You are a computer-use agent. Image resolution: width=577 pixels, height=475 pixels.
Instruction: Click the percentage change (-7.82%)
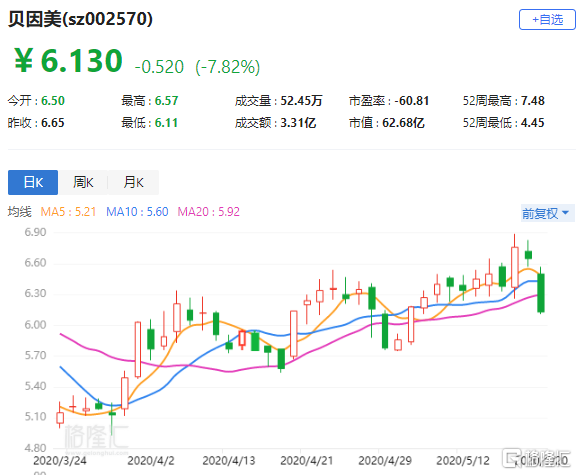[x=228, y=67]
